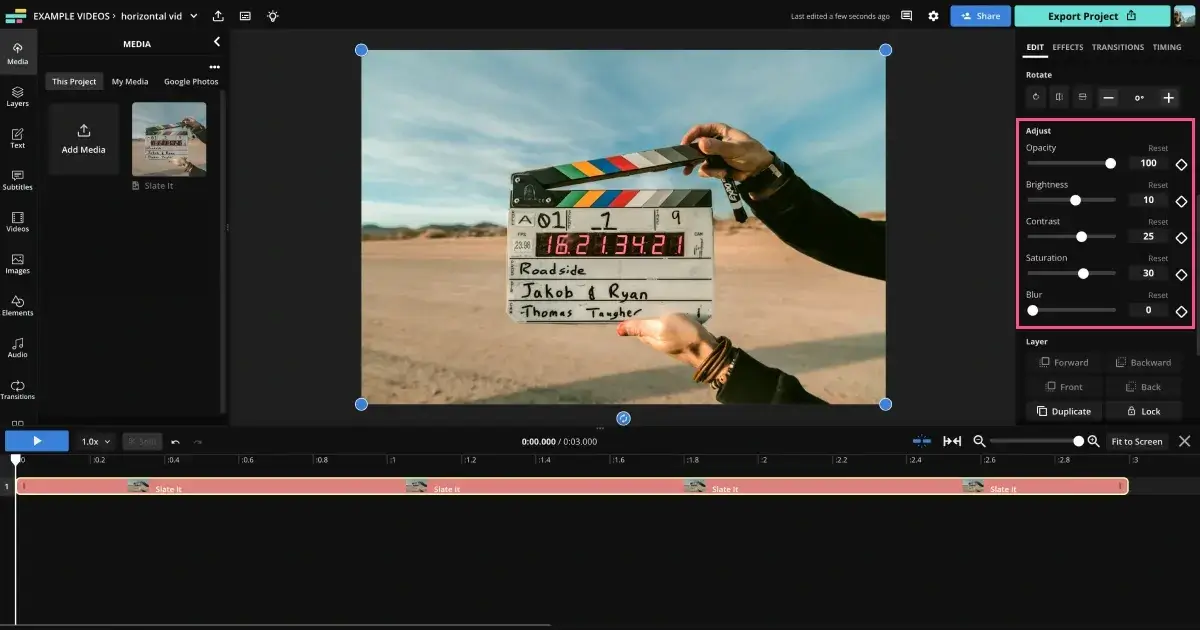
Task: Flip the image horizontally
Action: tap(1058, 97)
